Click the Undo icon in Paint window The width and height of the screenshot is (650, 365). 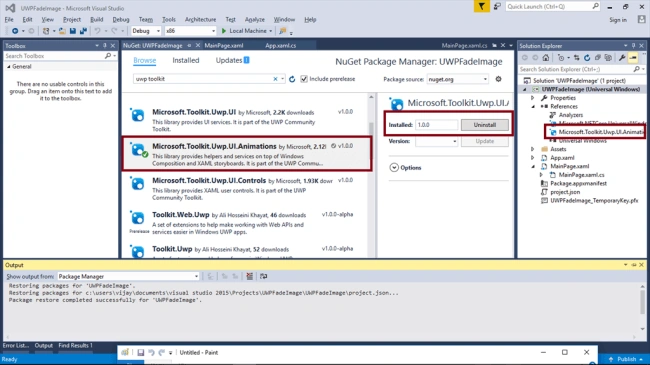coord(151,353)
